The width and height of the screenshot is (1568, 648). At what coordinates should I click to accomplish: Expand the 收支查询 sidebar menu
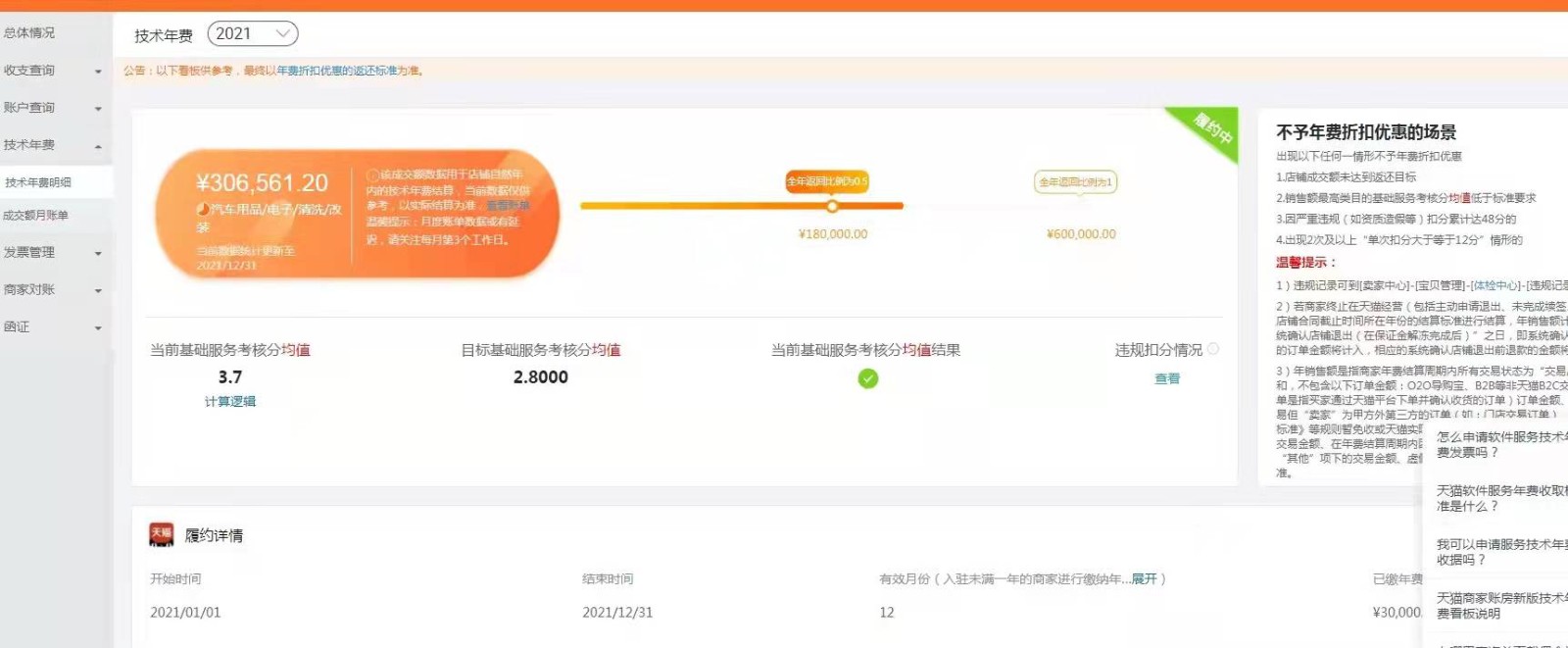[x=56, y=71]
